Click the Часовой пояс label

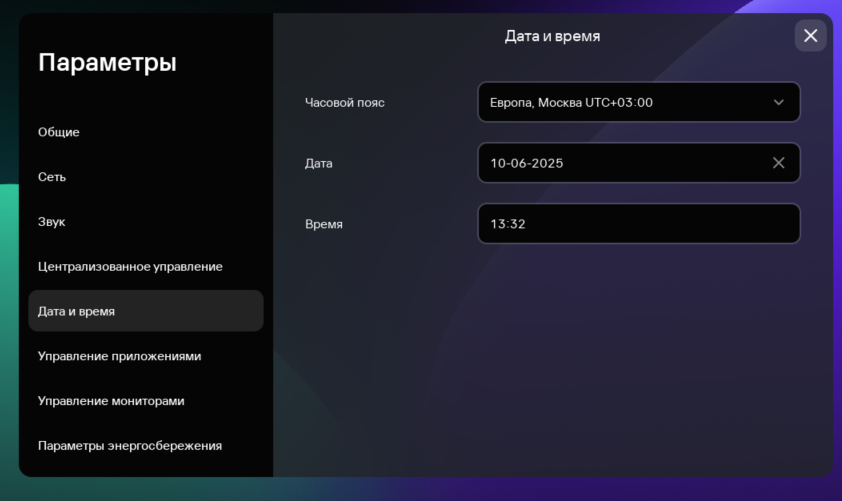coord(345,103)
